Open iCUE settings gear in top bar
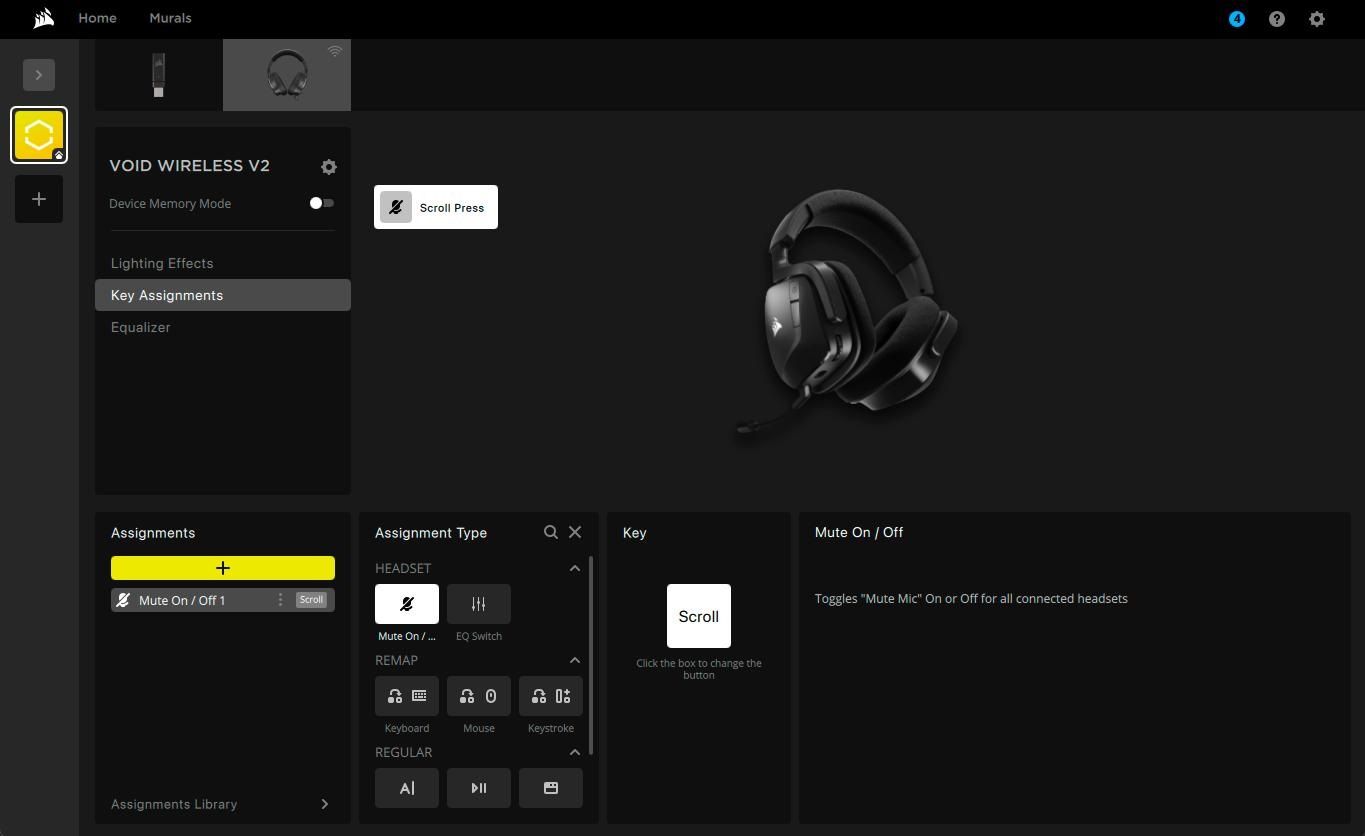 pos(1317,18)
